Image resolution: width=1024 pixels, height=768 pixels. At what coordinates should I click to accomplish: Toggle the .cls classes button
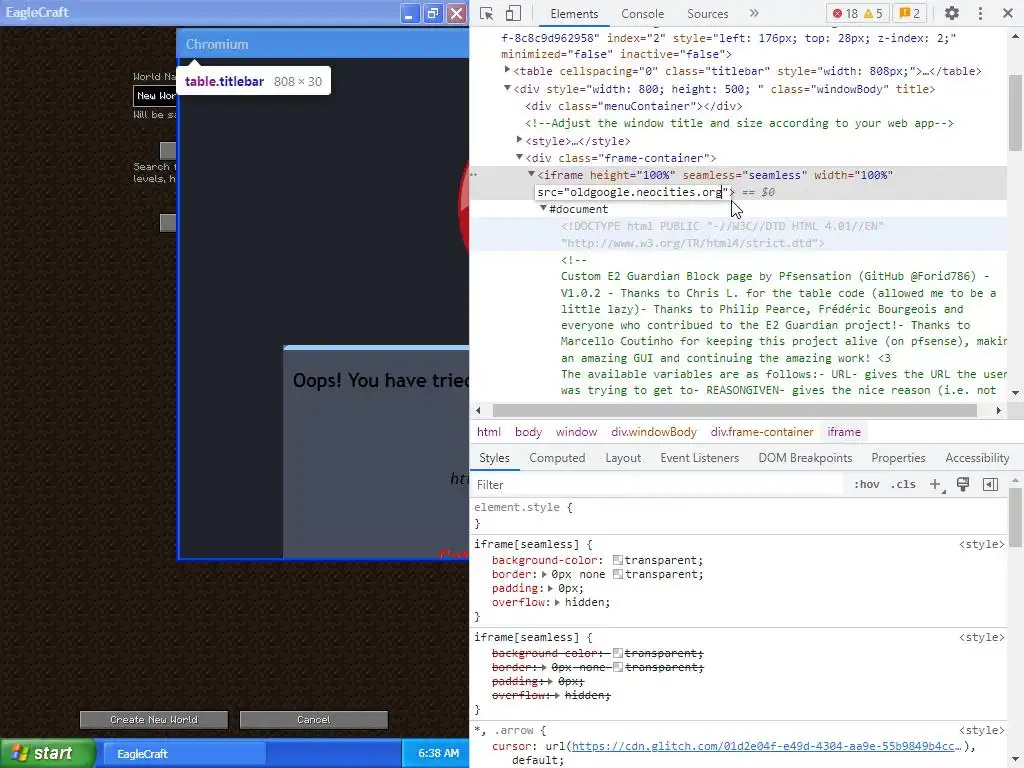(903, 485)
